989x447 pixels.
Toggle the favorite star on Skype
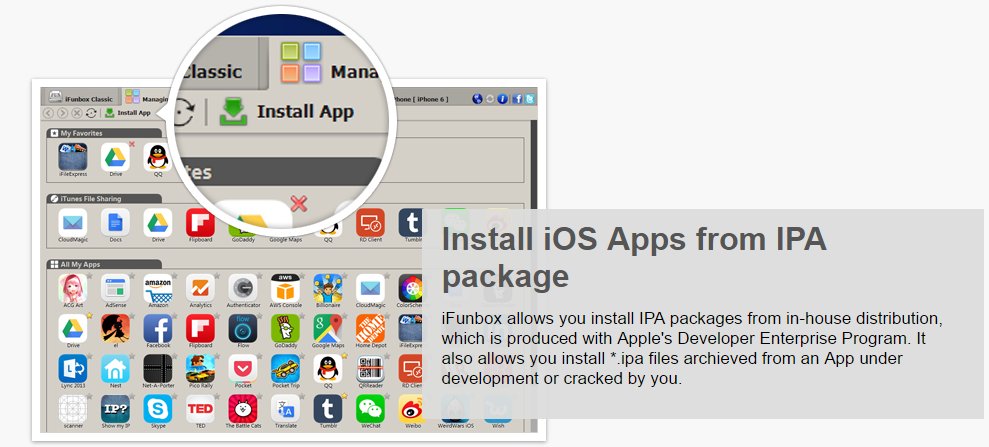pyautogui.click(x=175, y=396)
